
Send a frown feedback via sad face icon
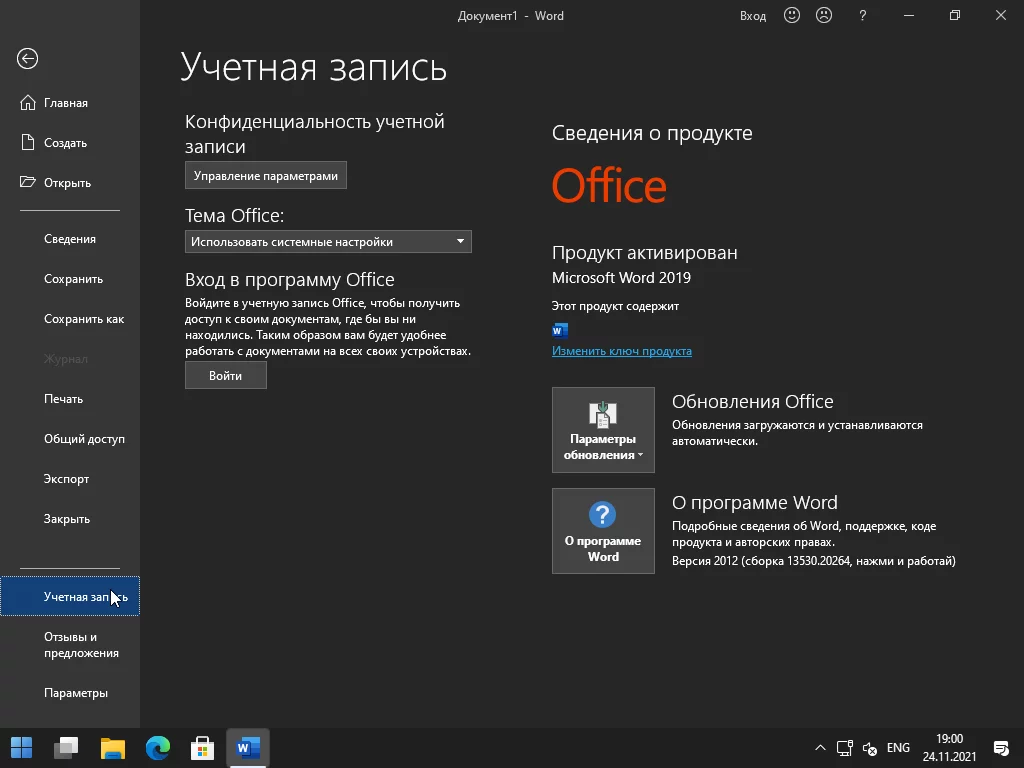point(824,16)
